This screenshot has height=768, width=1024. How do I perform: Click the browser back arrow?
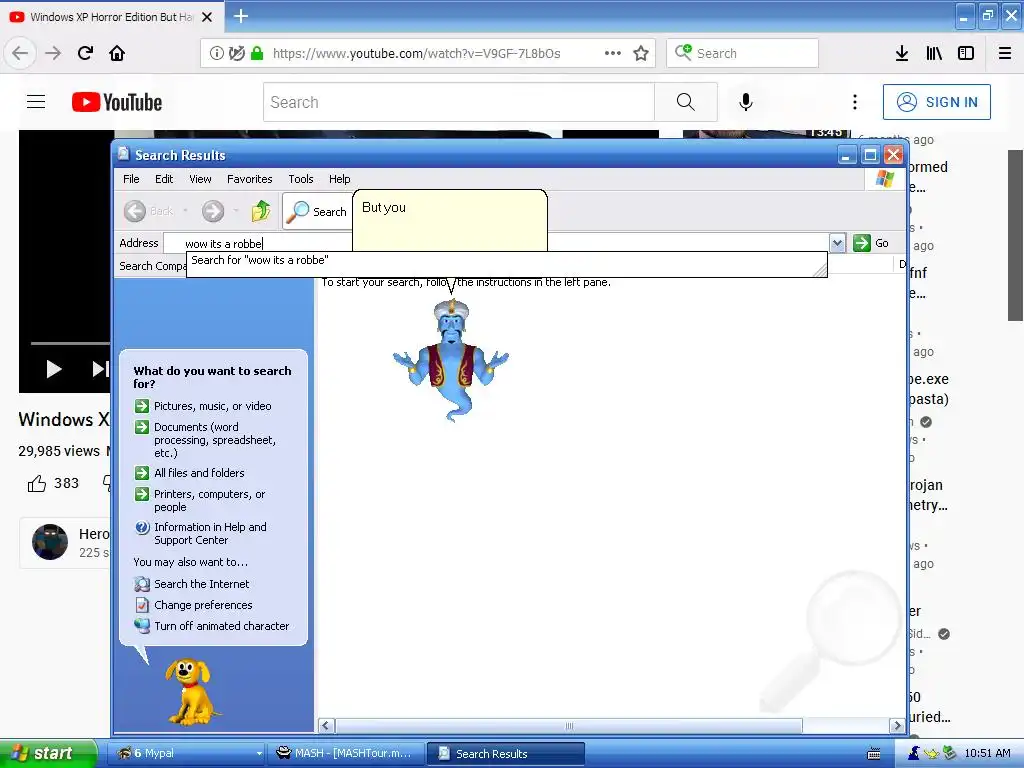coord(20,53)
